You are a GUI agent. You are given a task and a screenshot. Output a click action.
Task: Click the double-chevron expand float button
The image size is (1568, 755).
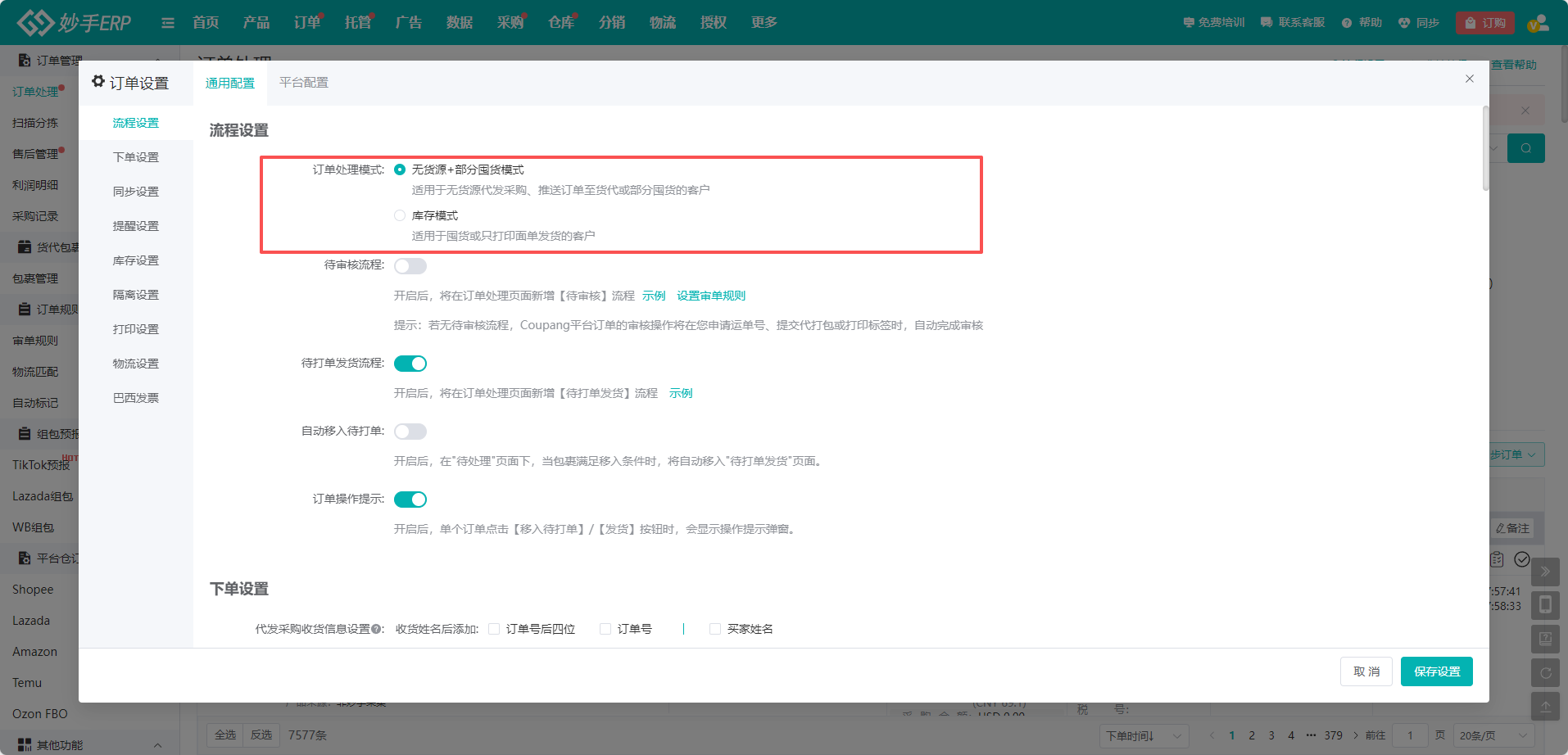click(1545, 572)
